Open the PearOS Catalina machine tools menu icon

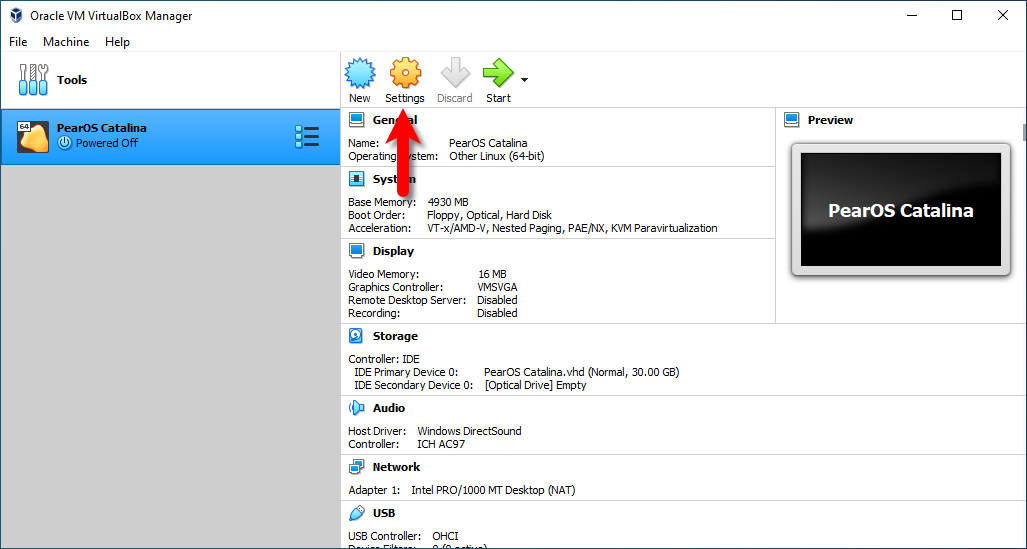[x=307, y=136]
